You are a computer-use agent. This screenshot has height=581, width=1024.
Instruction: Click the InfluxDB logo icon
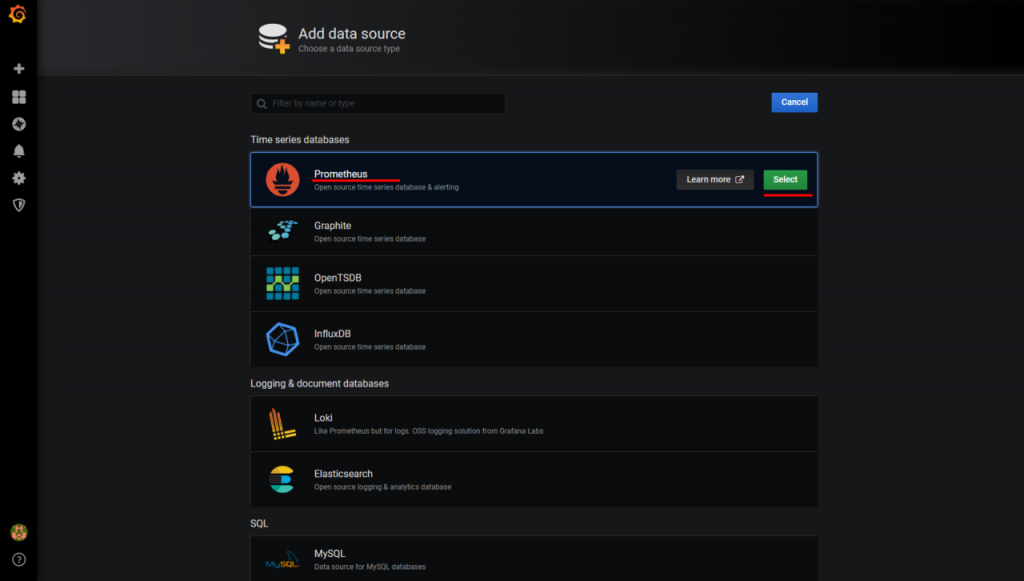282,340
